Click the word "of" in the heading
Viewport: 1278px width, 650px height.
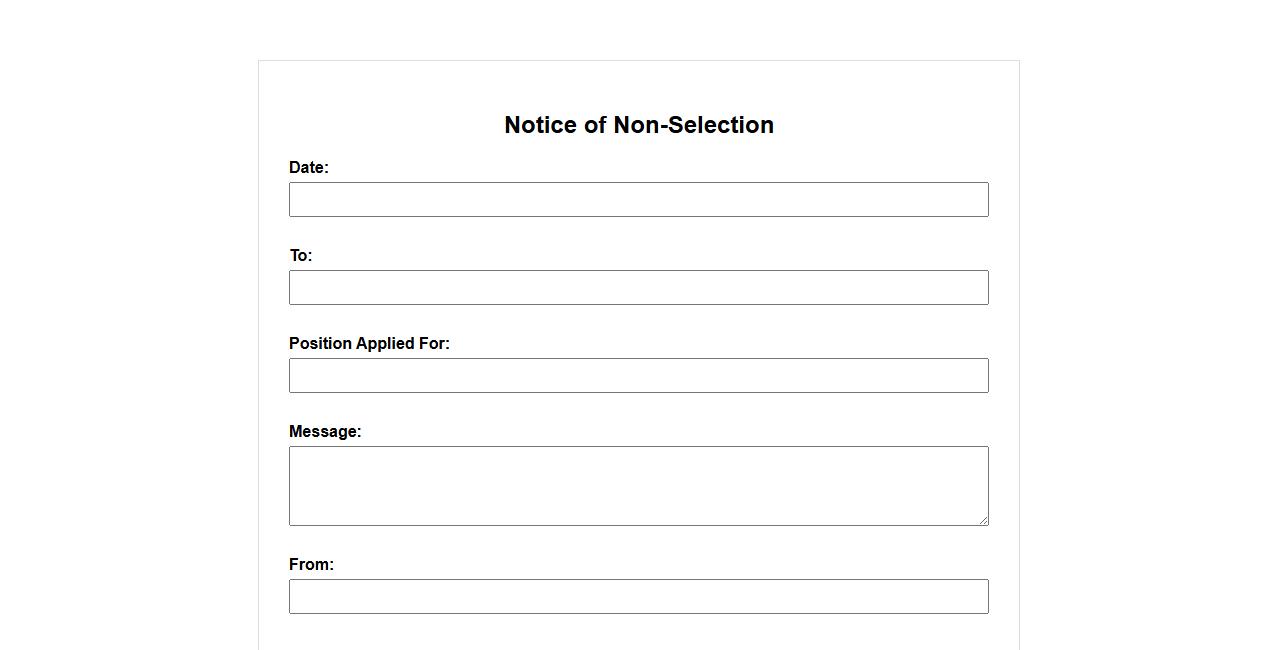[x=595, y=125]
